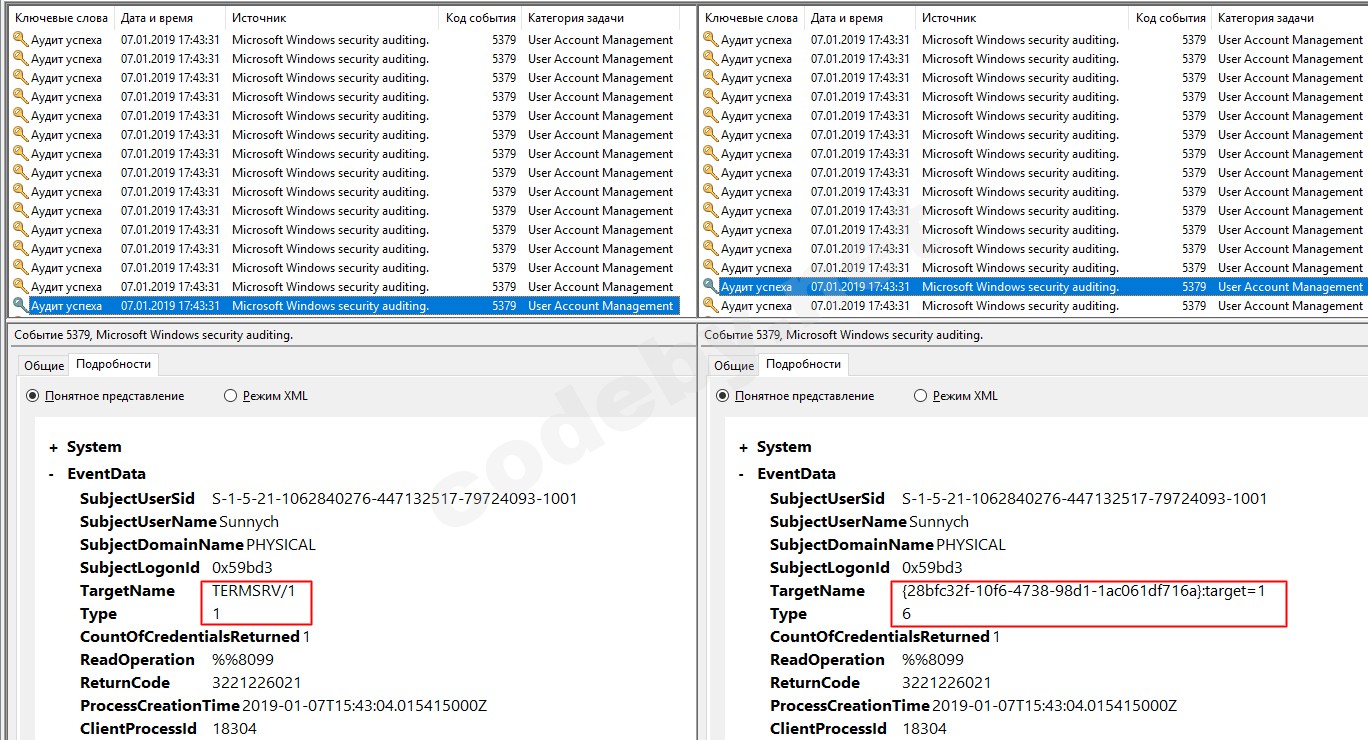Open the 'Подробности' tab in right pane
Viewport: 1368px width, 740px height.
(804, 364)
